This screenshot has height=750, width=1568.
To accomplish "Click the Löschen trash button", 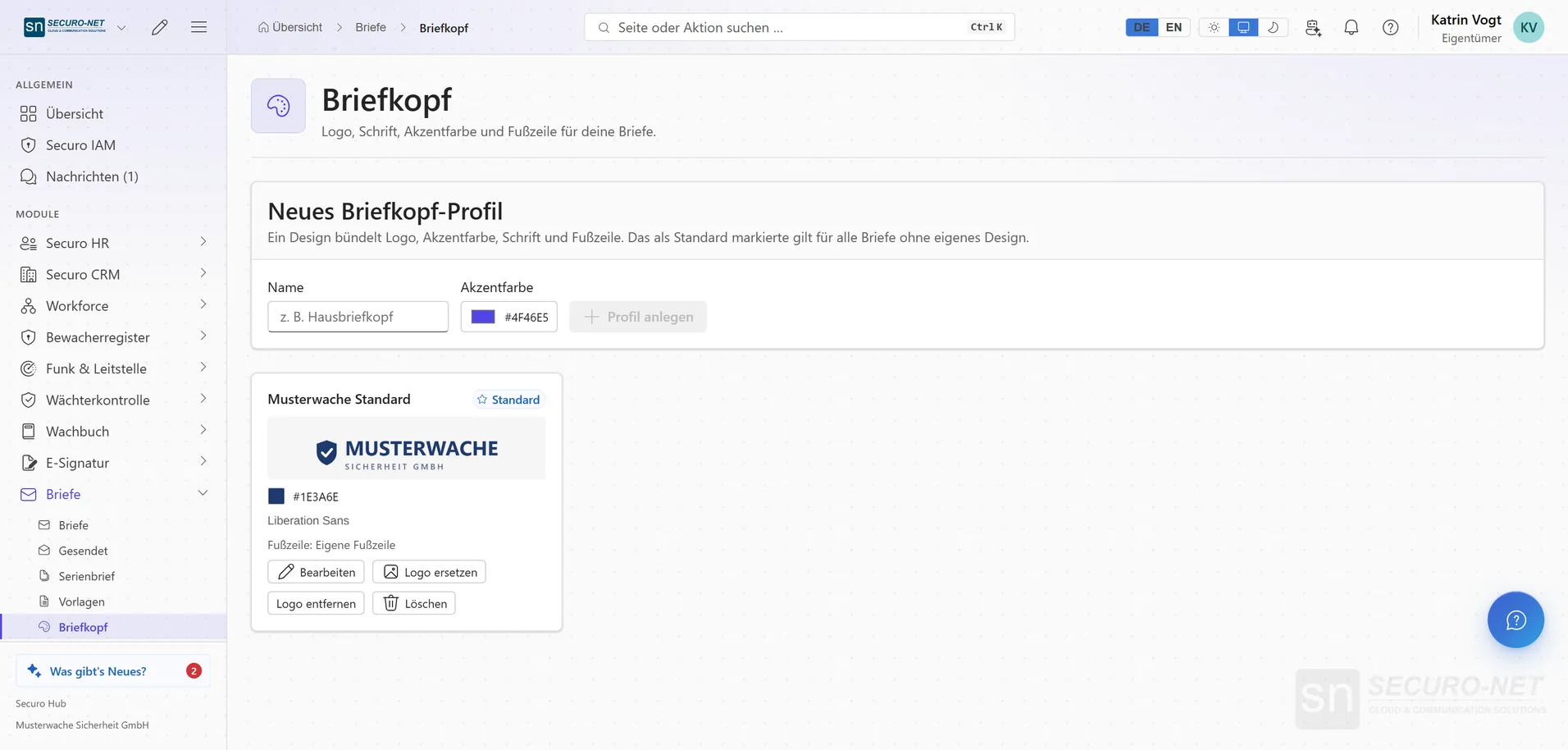I will pyautogui.click(x=414, y=603).
